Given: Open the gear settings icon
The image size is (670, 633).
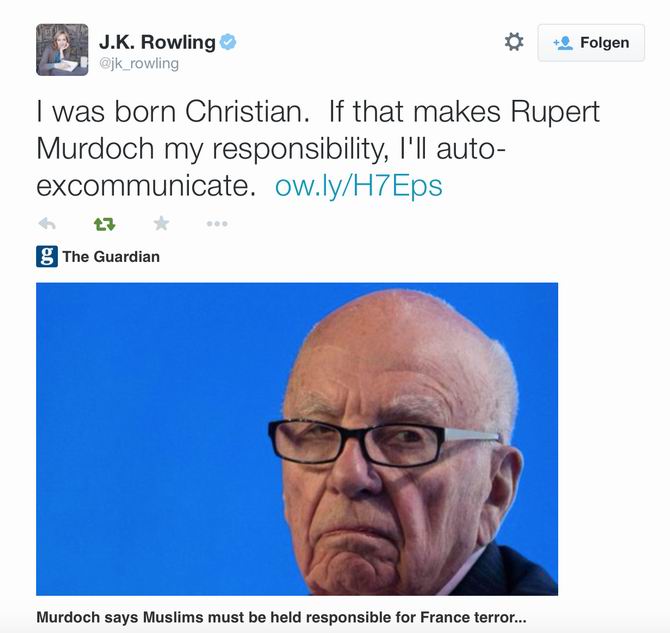Looking at the screenshot, I should coord(514,42).
